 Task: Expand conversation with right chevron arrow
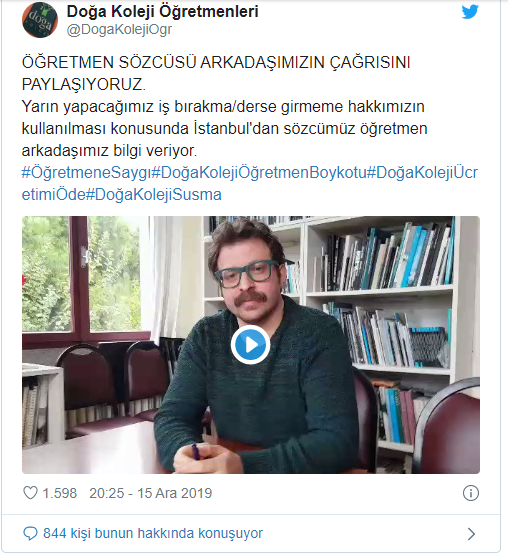point(471,534)
